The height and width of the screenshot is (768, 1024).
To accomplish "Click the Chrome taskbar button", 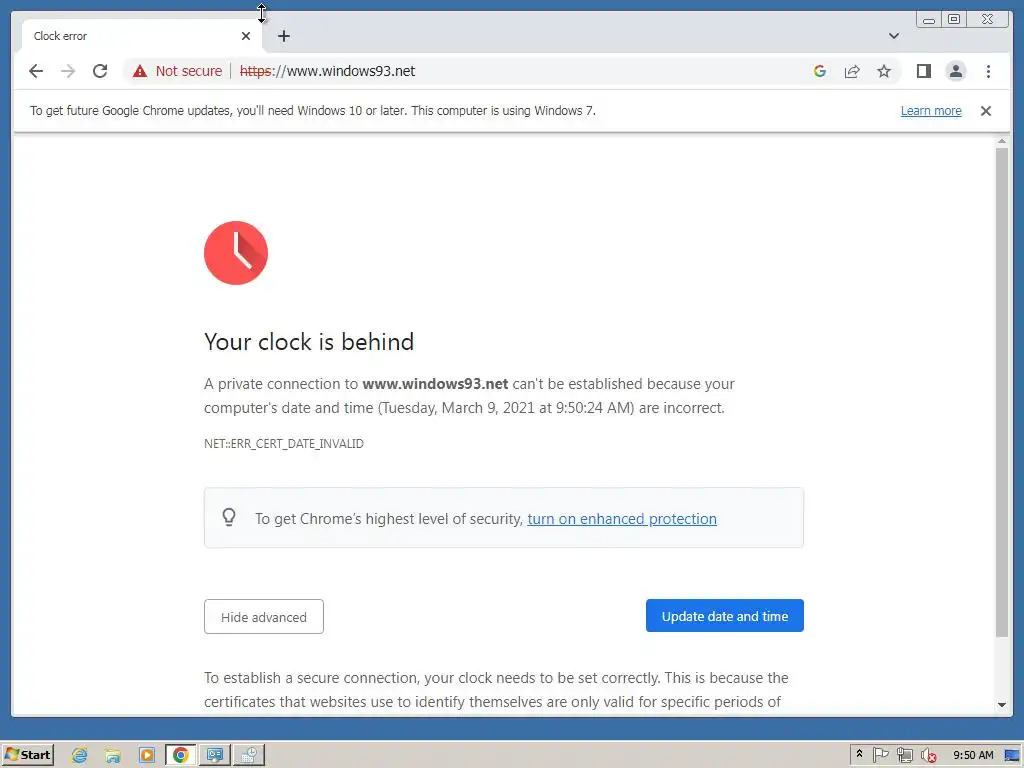I will [x=181, y=756].
